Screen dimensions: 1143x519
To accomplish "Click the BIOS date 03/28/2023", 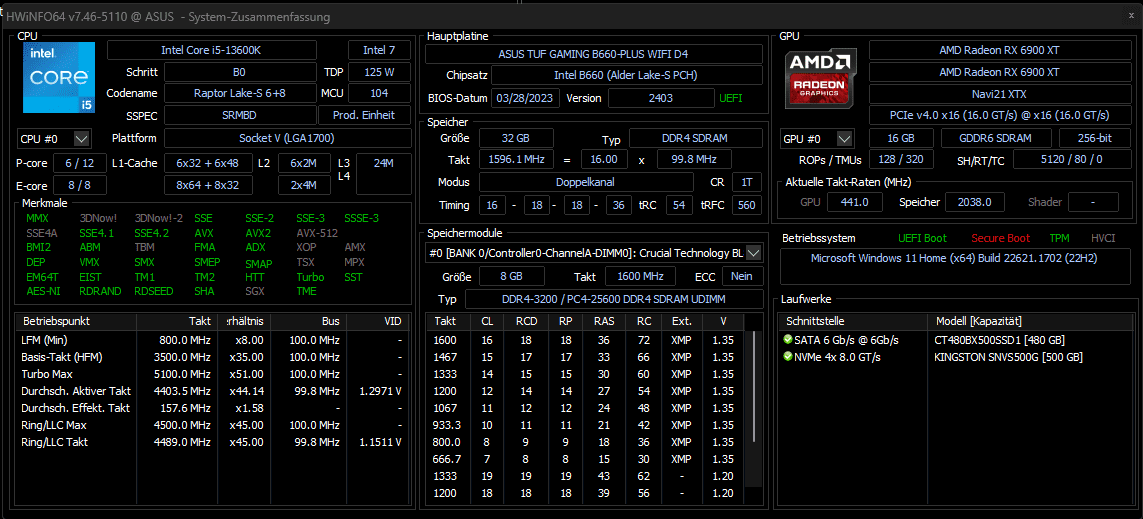I will (526, 98).
